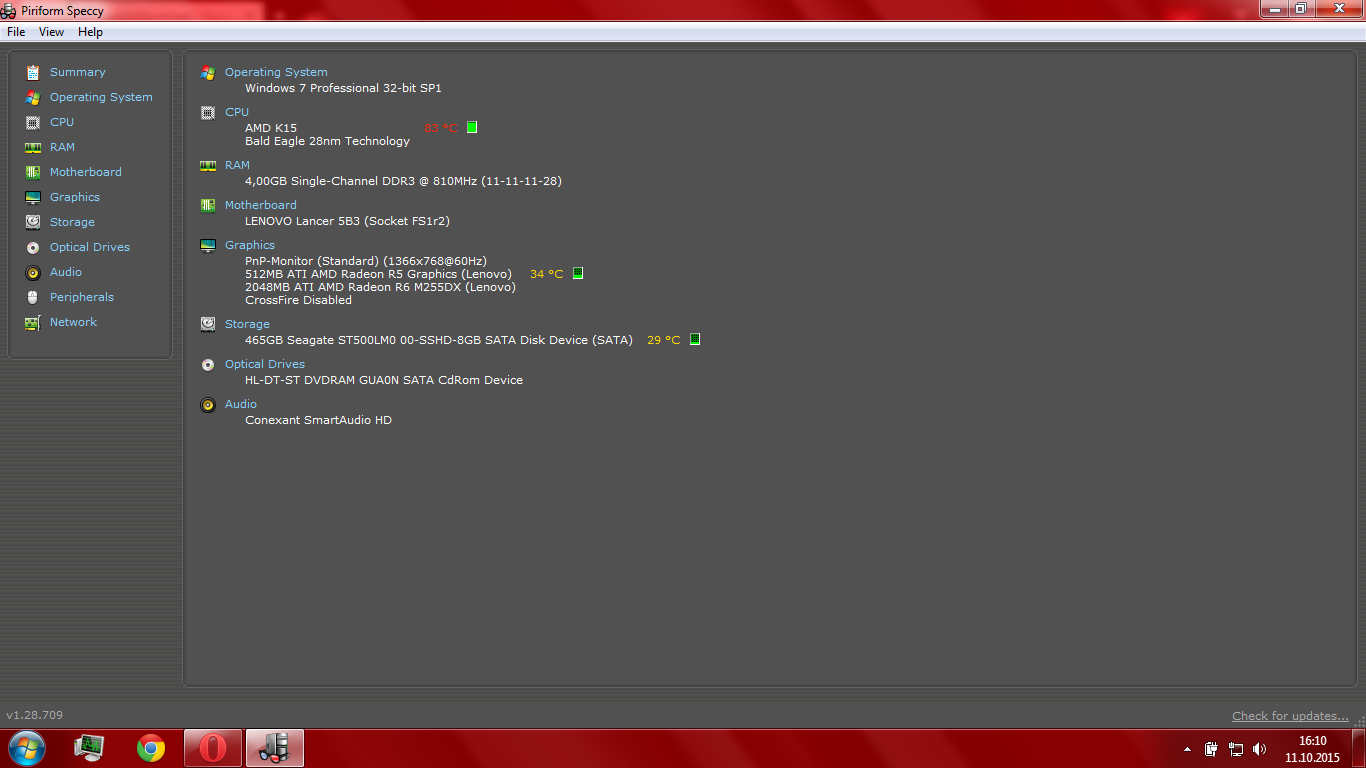1366x768 pixels.
Task: Click the monitor icon beside Graphics heading
Action: [208, 245]
